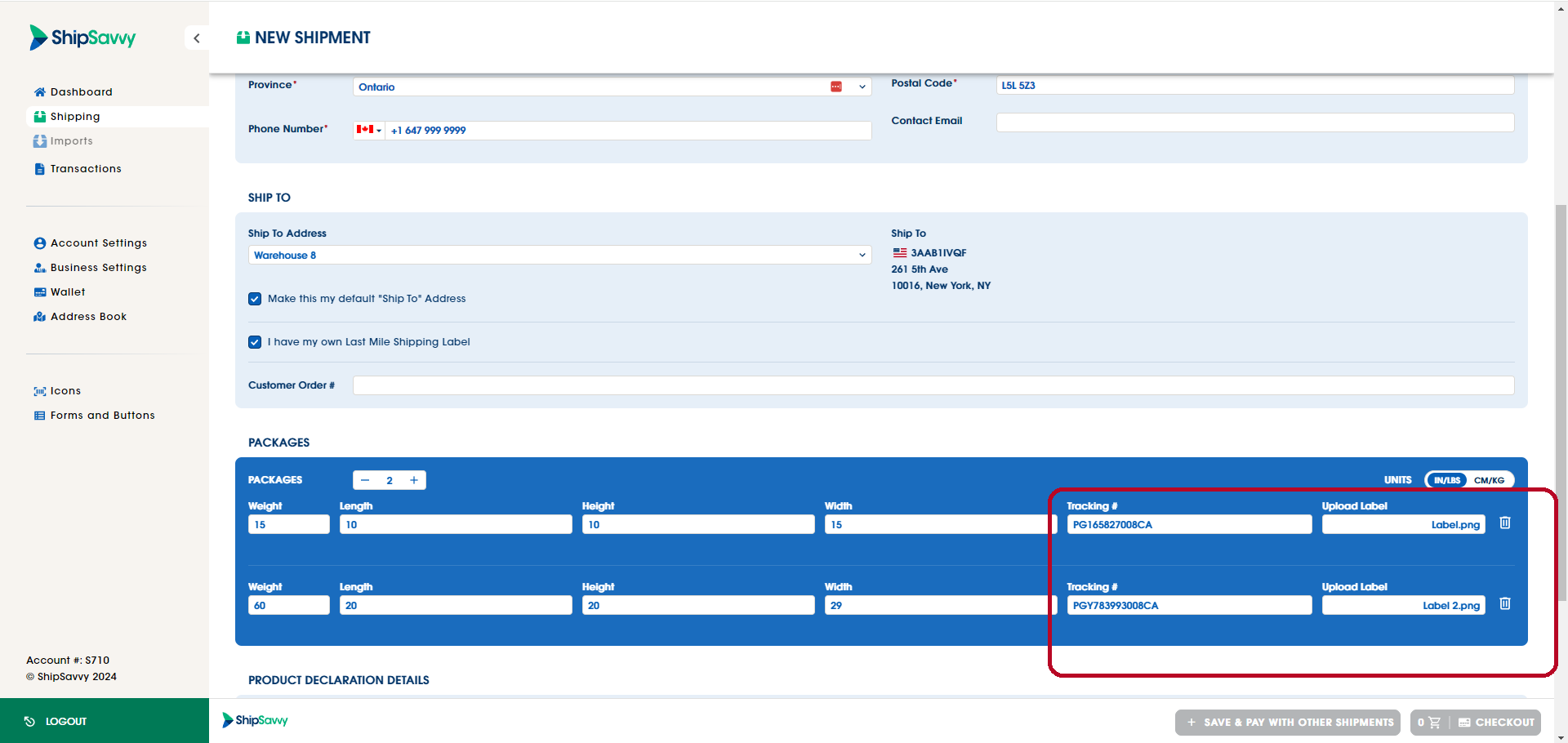Click the Business Settings icon
Image resolution: width=1568 pixels, height=743 pixels.
pyautogui.click(x=39, y=268)
